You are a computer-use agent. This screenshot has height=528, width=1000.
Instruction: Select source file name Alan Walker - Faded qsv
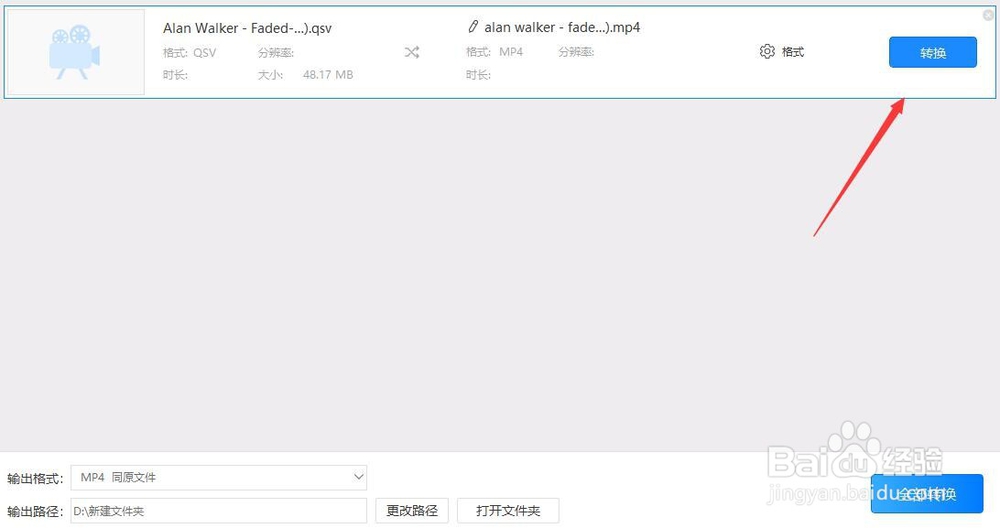pos(247,28)
